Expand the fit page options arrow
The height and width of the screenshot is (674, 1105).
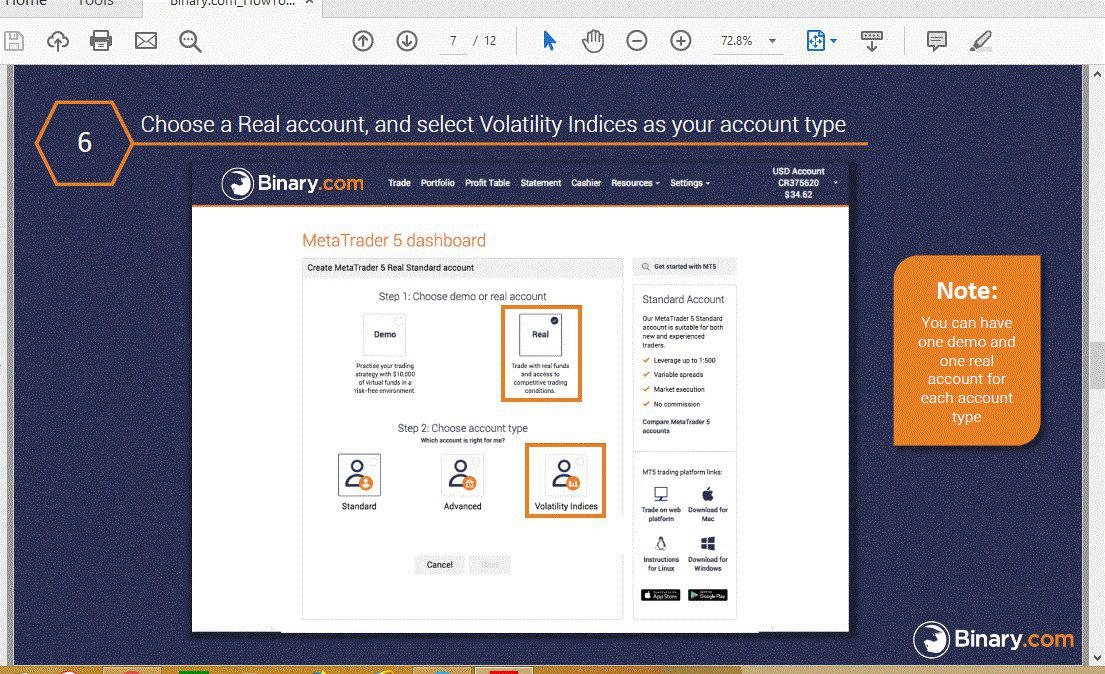point(834,41)
